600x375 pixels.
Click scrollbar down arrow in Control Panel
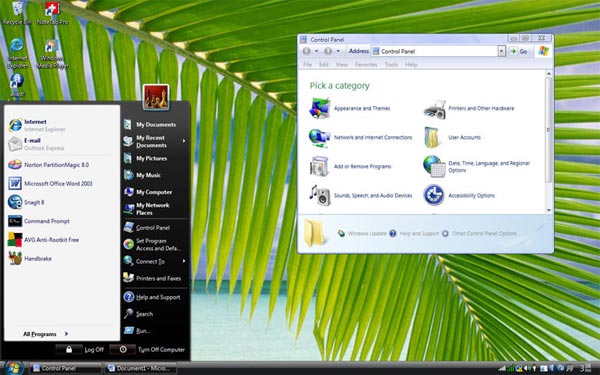549,210
